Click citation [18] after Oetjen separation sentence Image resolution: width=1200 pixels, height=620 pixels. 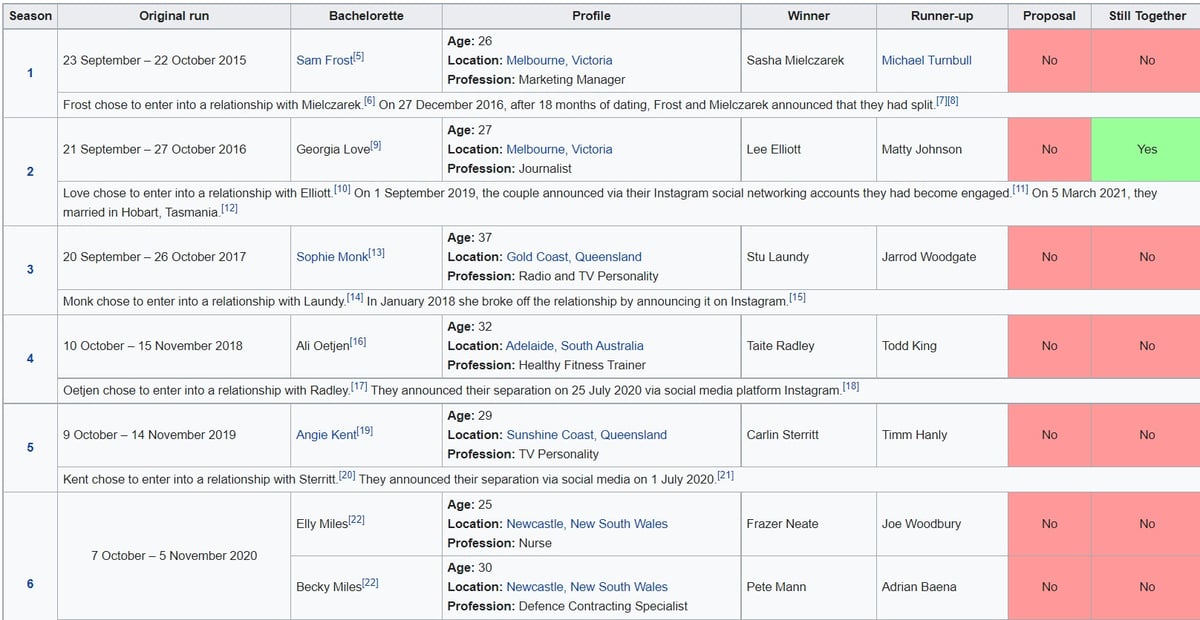[850, 386]
